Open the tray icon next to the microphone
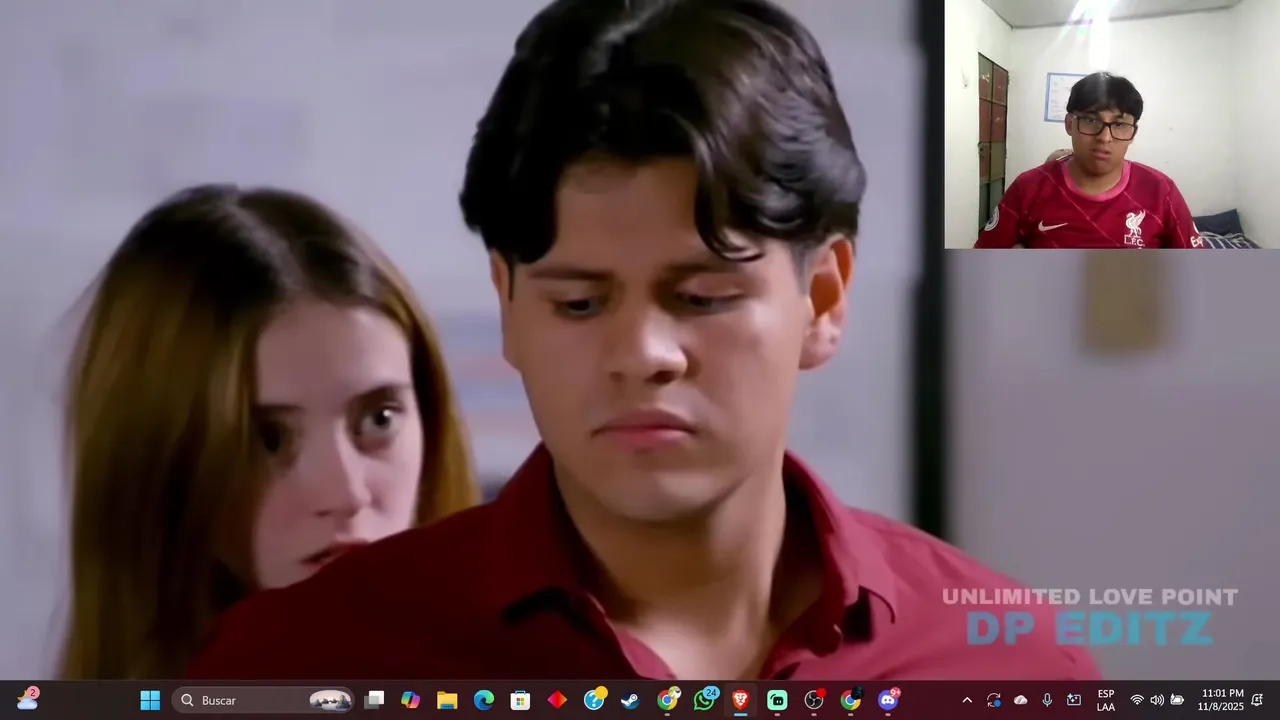The height and width of the screenshot is (720, 1280). pos(1074,700)
